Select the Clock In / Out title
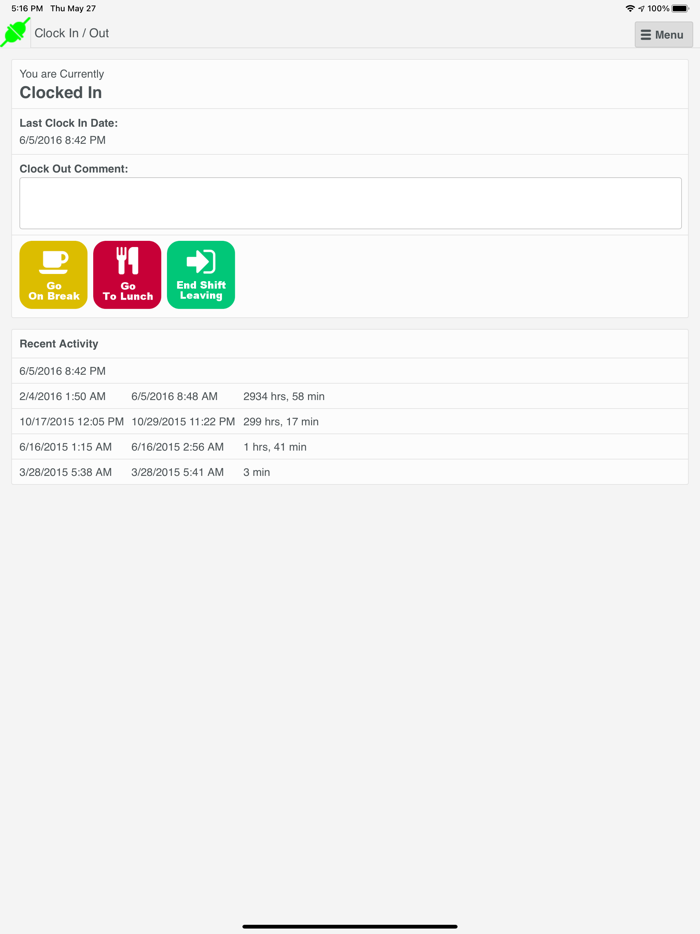 click(x=71, y=33)
